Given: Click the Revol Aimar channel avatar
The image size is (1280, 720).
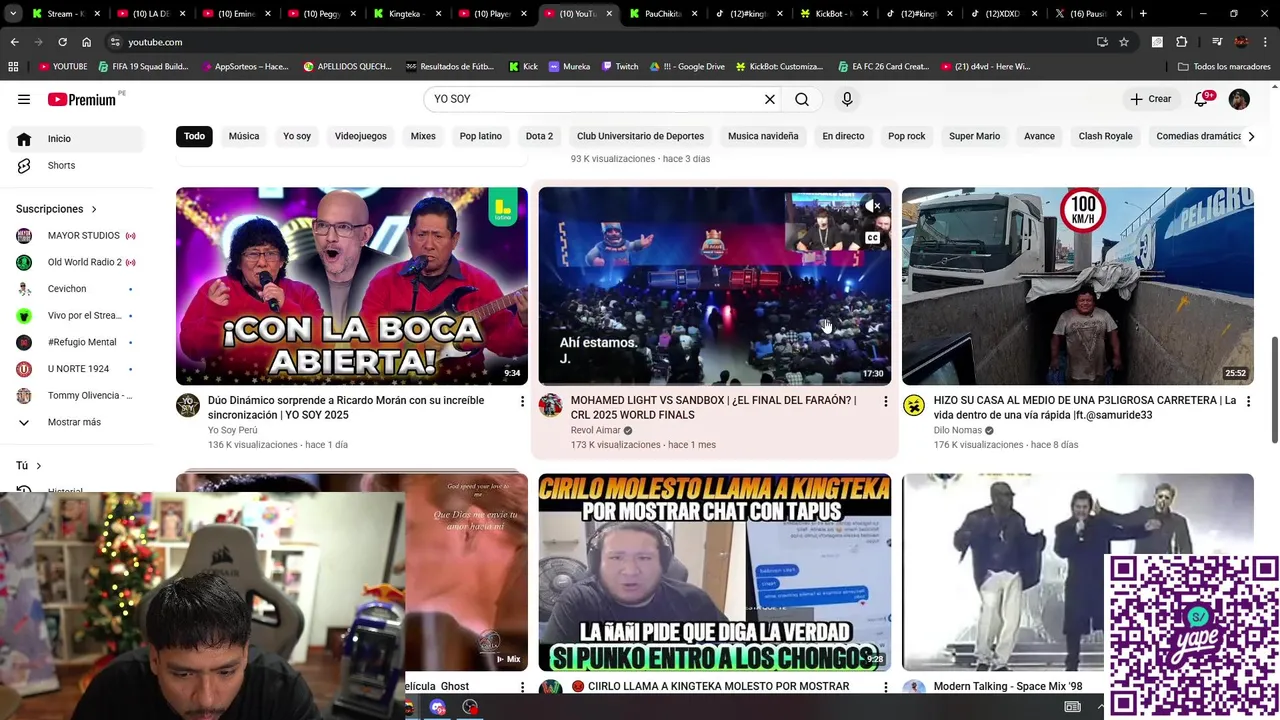Looking at the screenshot, I should [x=551, y=405].
